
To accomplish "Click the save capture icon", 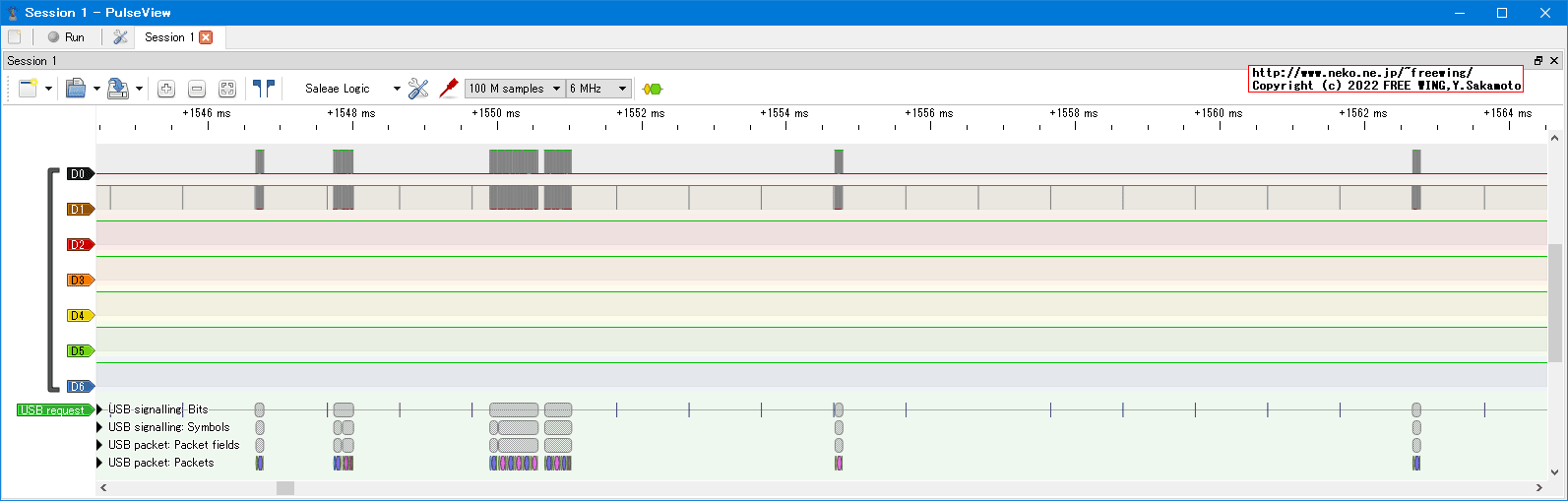I will 118,89.
